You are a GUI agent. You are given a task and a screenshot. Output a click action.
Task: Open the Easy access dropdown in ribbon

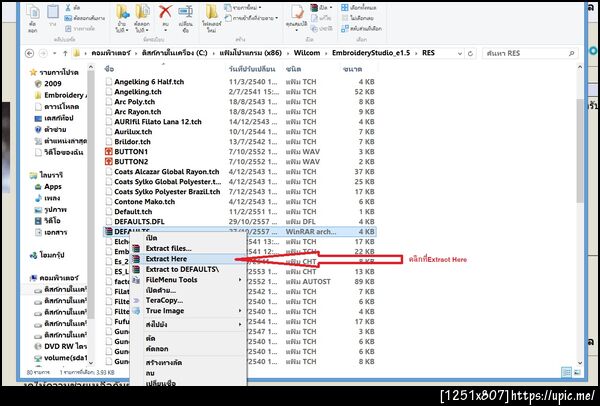(251, 18)
